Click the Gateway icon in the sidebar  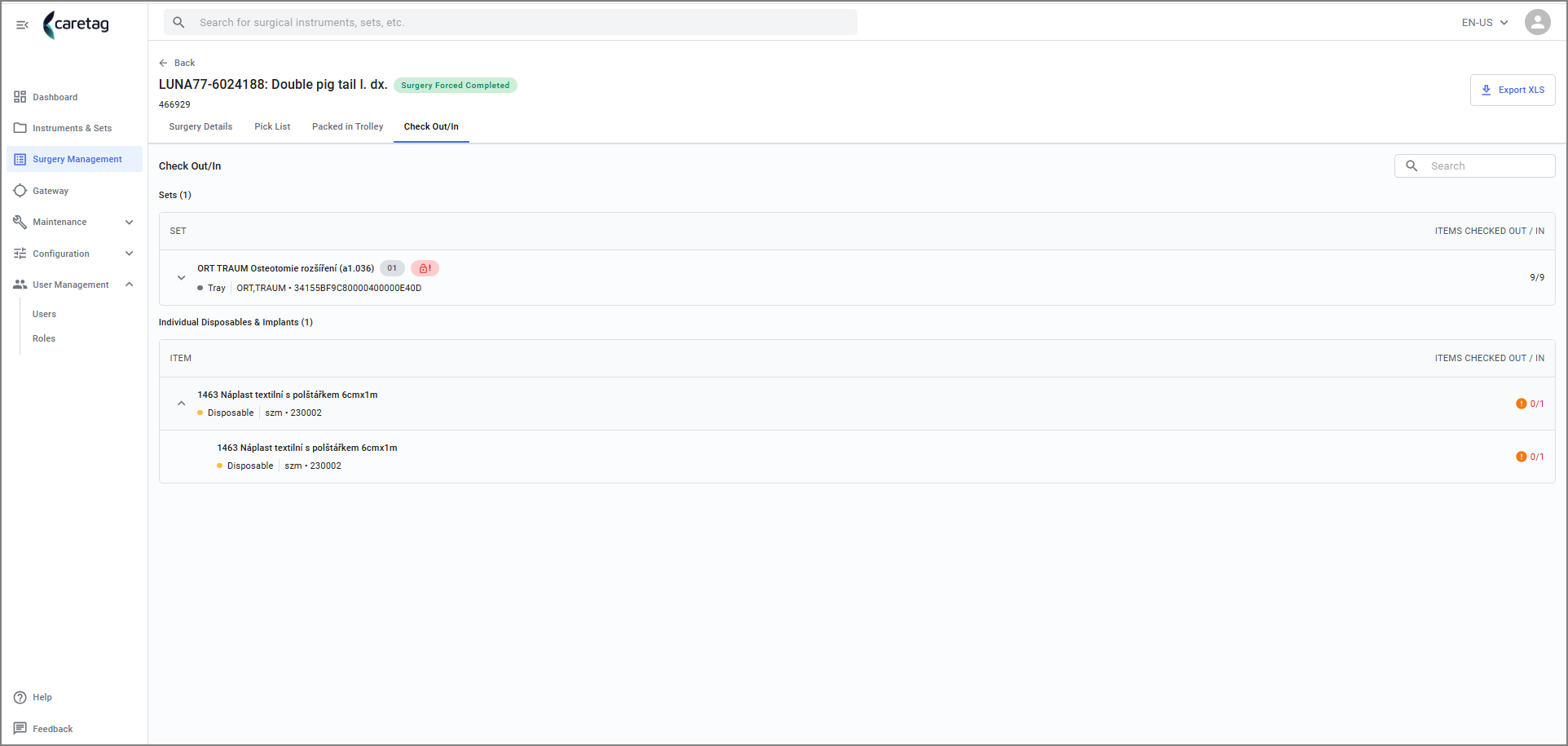click(x=20, y=191)
